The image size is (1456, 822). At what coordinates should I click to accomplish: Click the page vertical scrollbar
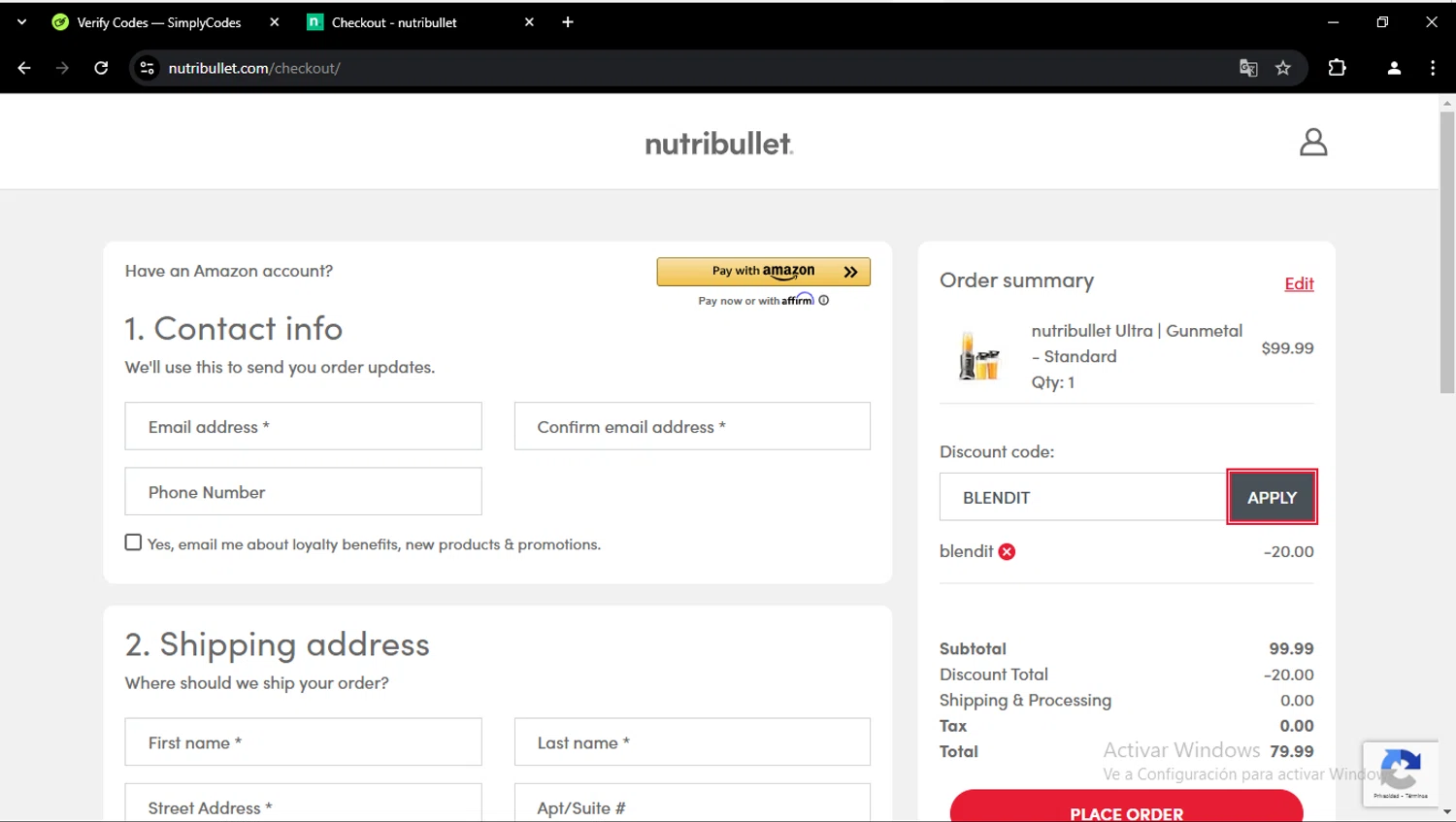1447,252
